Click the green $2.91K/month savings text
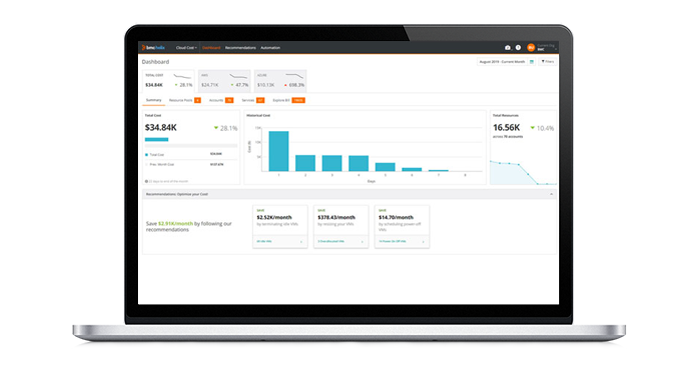Screen dimensions: 690x368 (x=176, y=224)
